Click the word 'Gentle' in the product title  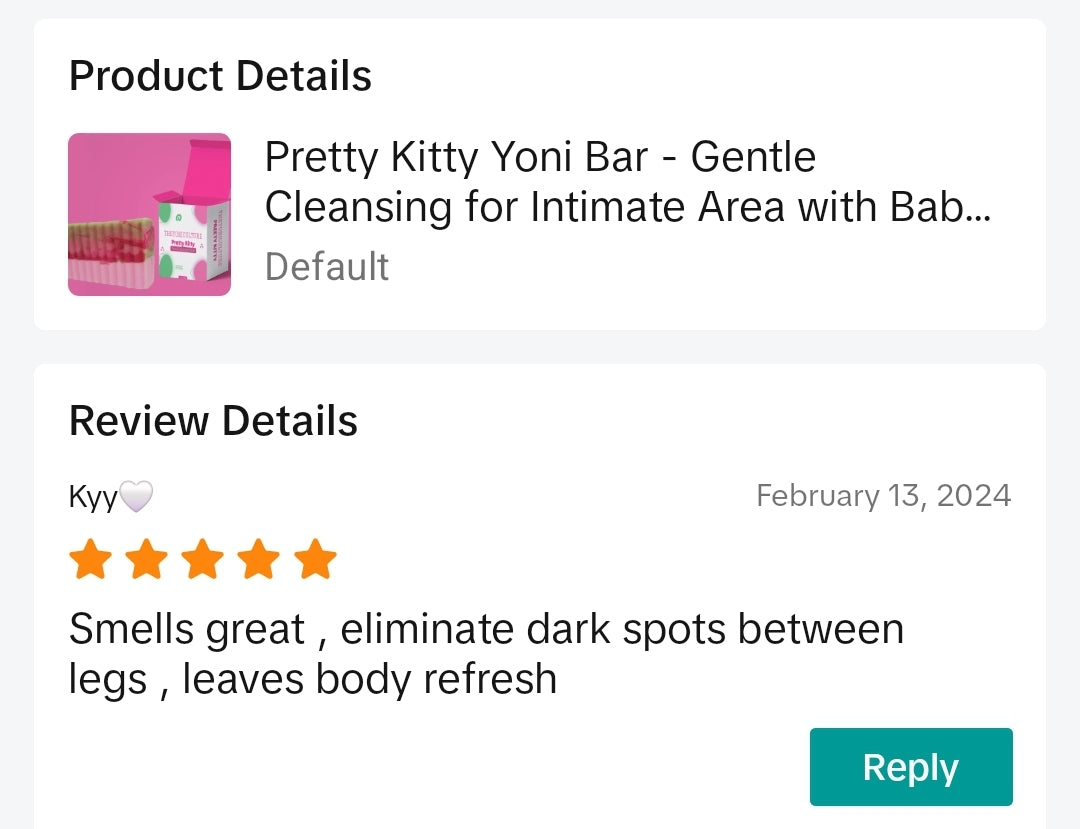pos(753,158)
